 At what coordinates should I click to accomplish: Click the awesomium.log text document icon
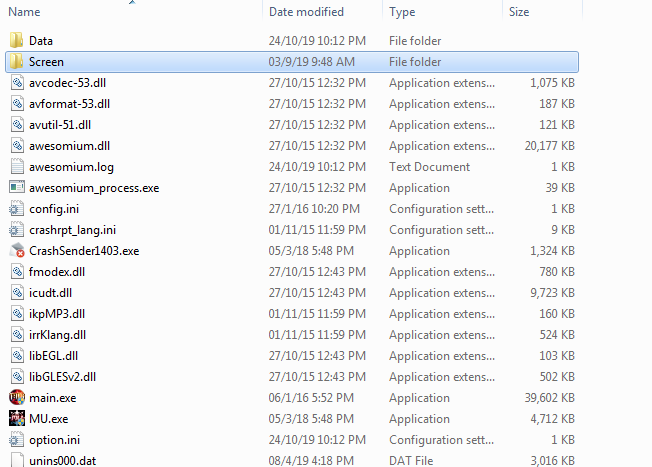tap(16, 167)
